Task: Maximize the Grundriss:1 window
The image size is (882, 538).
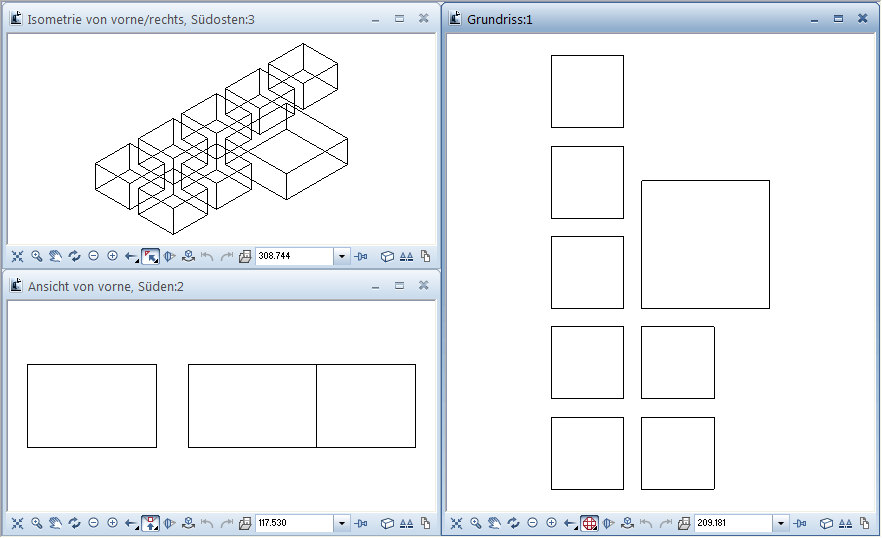Action: (x=838, y=19)
